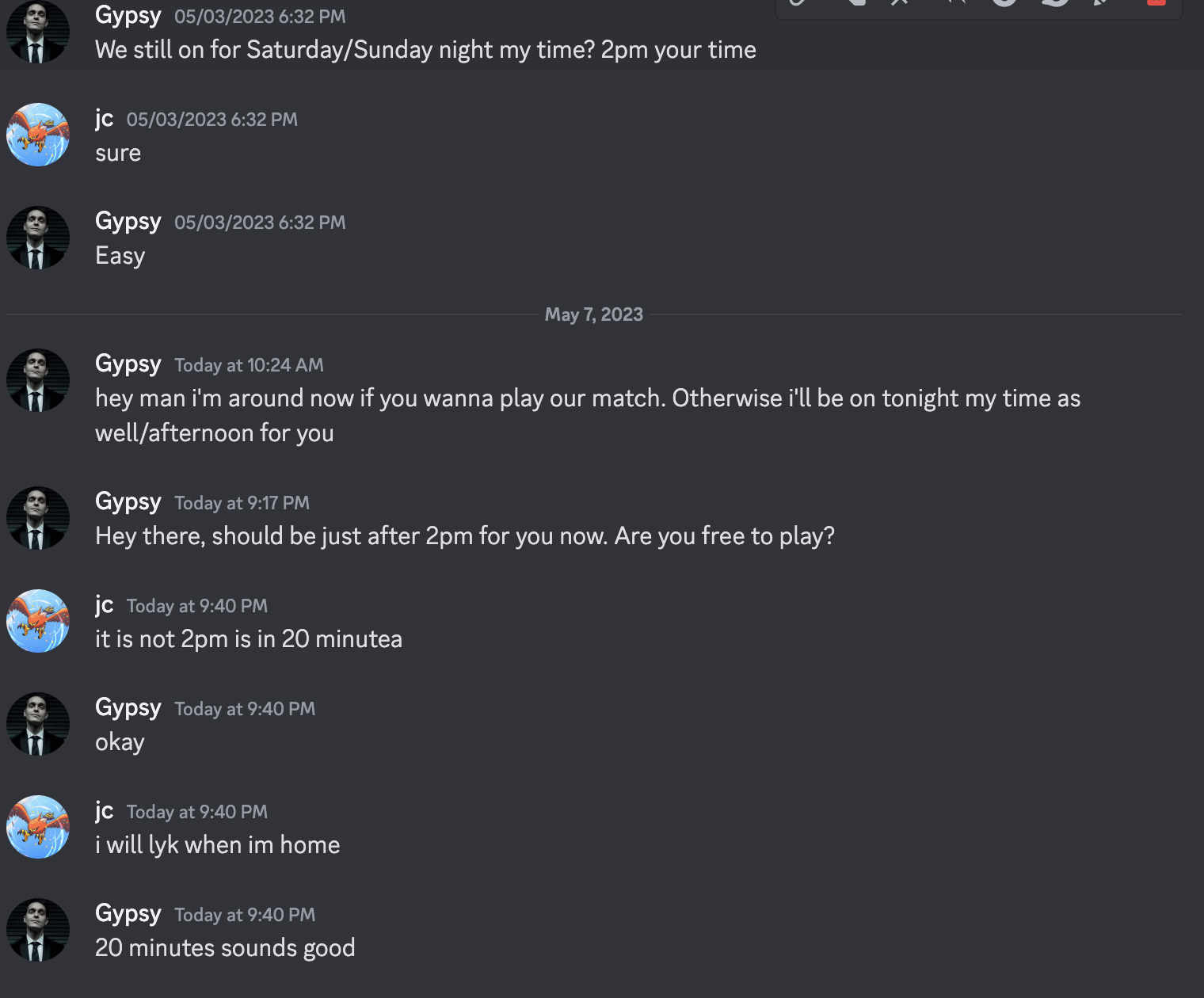1204x998 pixels.
Task: Open jc's avatar next to "sure"
Action: pyautogui.click(x=38, y=135)
